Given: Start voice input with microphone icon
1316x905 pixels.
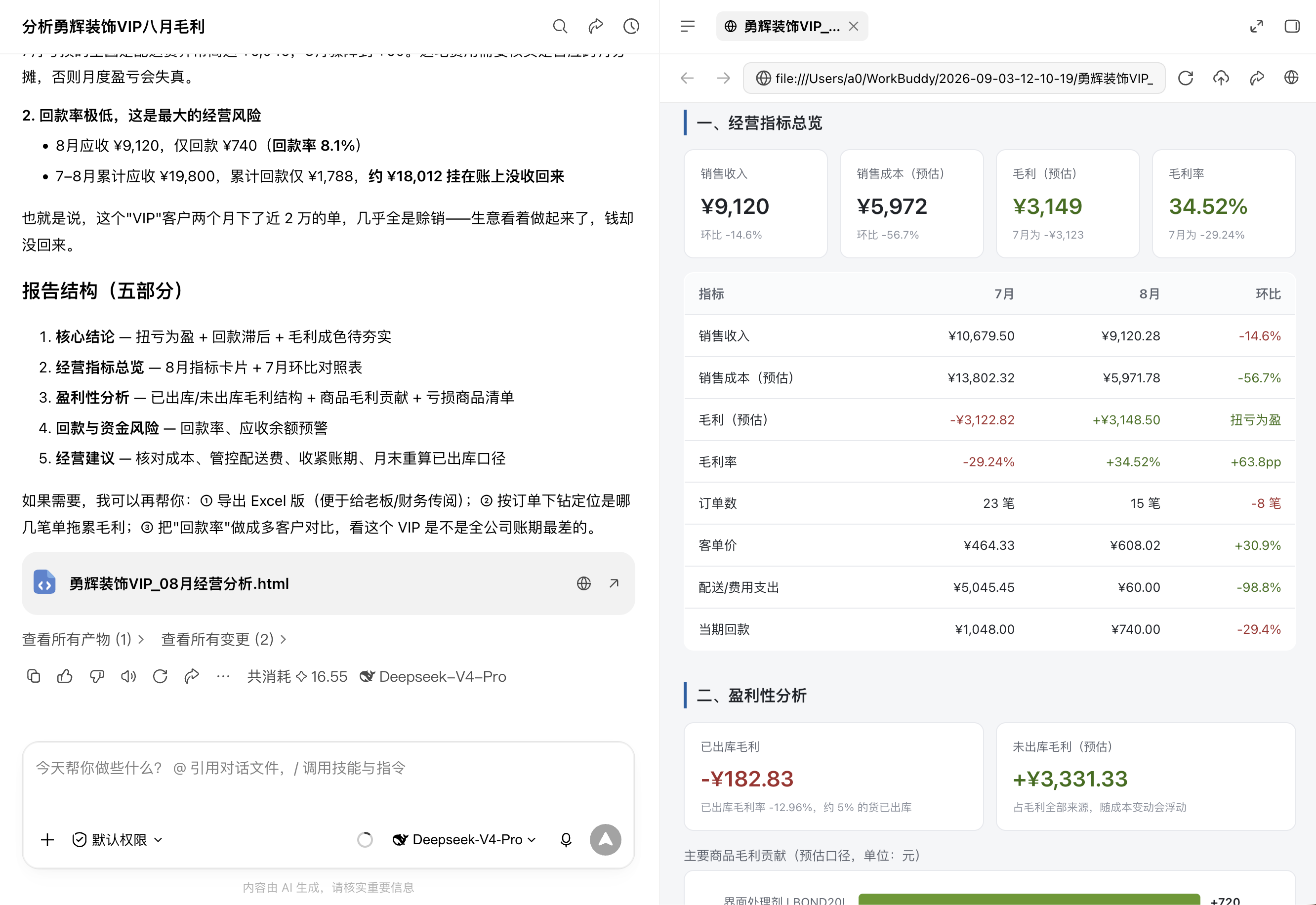Looking at the screenshot, I should coord(566,840).
